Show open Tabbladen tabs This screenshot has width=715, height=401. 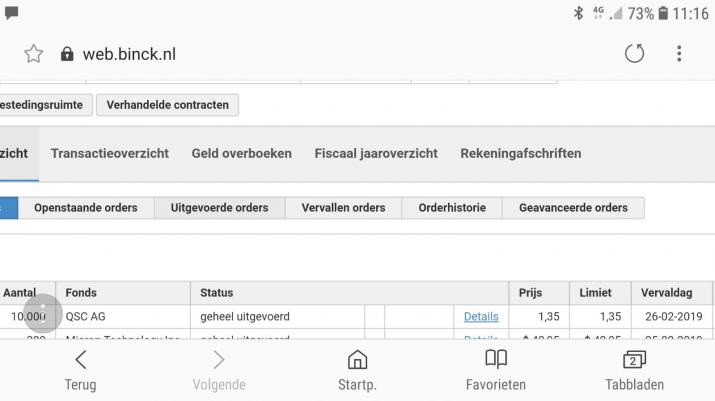[634, 368]
